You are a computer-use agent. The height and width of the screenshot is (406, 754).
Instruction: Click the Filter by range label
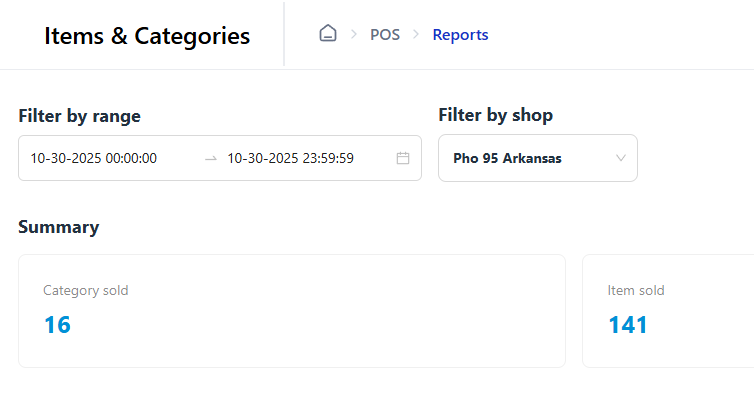click(80, 116)
